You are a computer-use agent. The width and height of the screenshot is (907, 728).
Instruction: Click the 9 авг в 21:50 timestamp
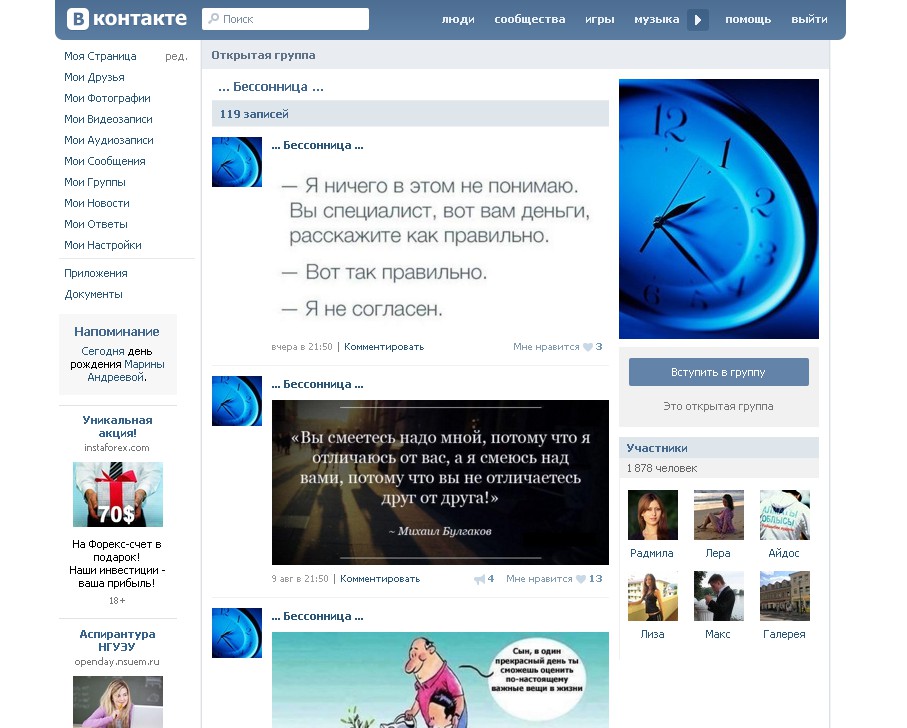coord(300,579)
